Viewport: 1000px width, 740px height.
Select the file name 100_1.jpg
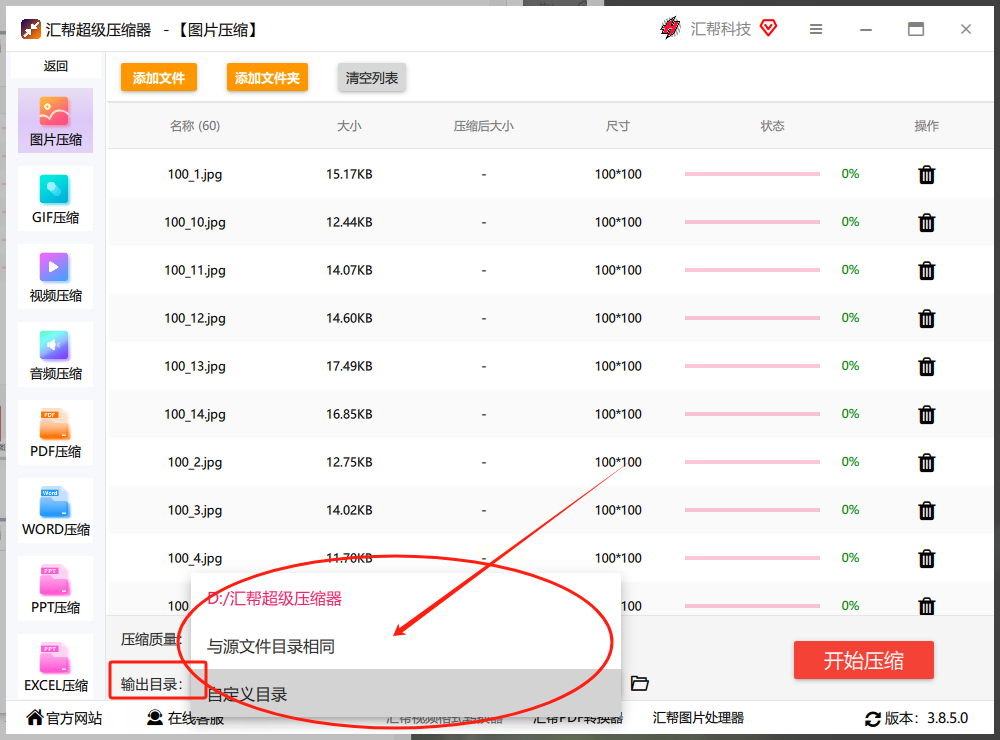[x=195, y=175]
